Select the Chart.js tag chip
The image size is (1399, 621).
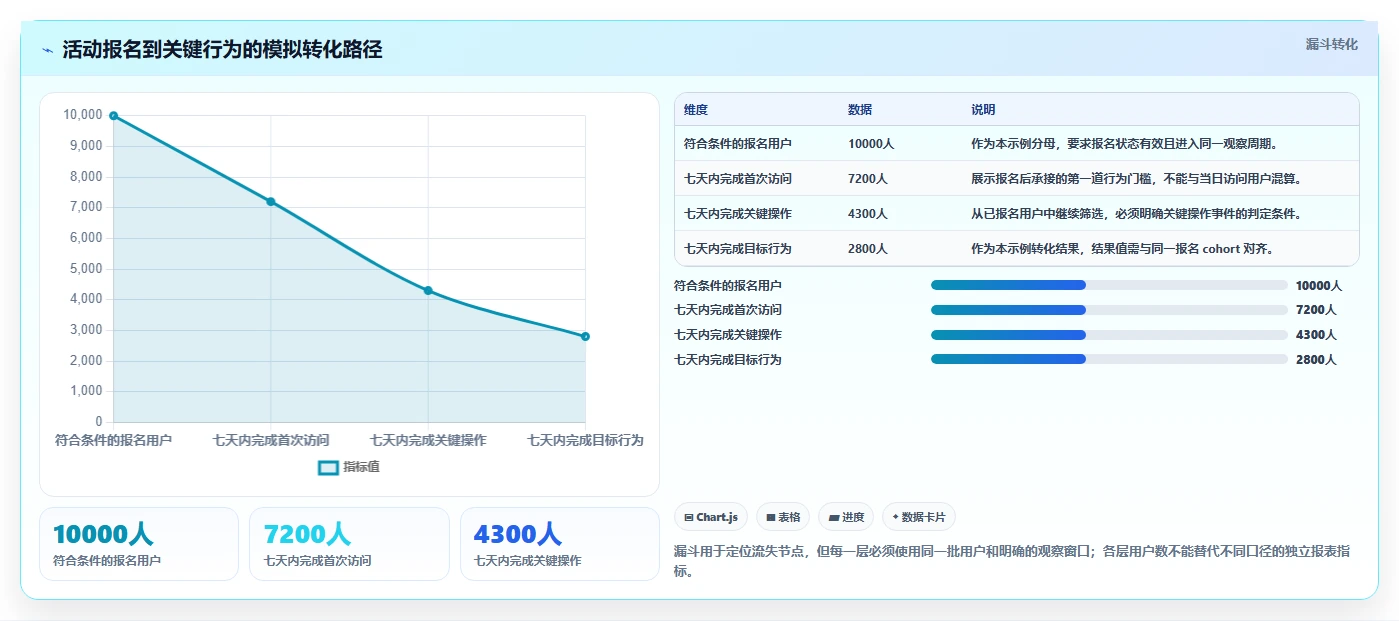(x=711, y=517)
